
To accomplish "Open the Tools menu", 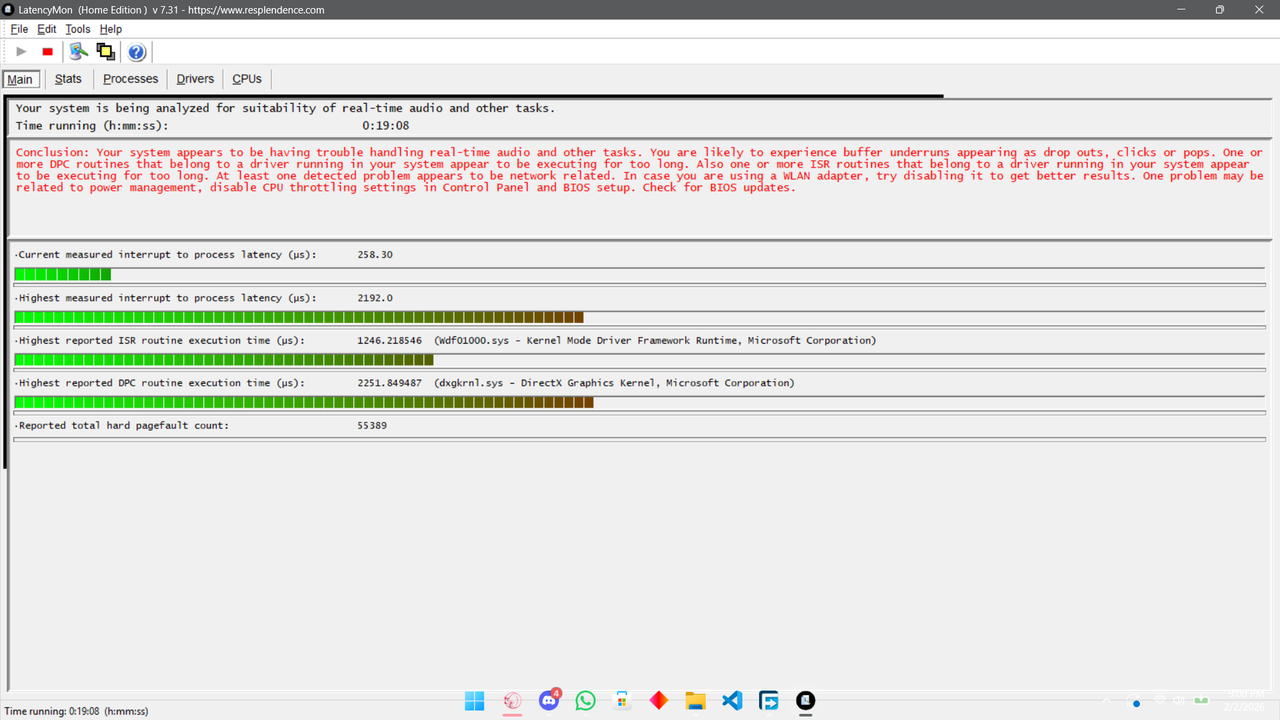I will pos(78,29).
